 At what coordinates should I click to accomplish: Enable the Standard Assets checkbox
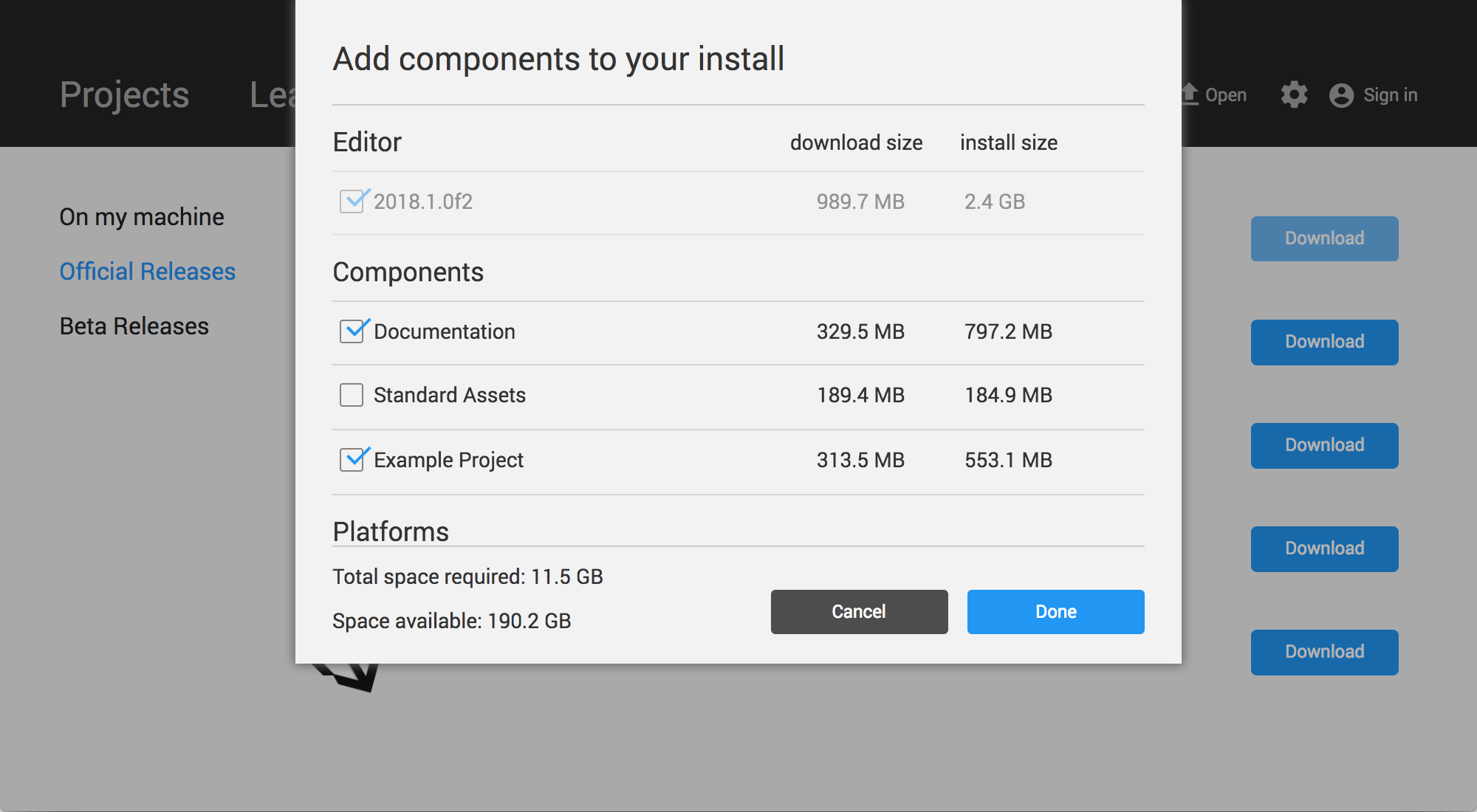point(352,395)
